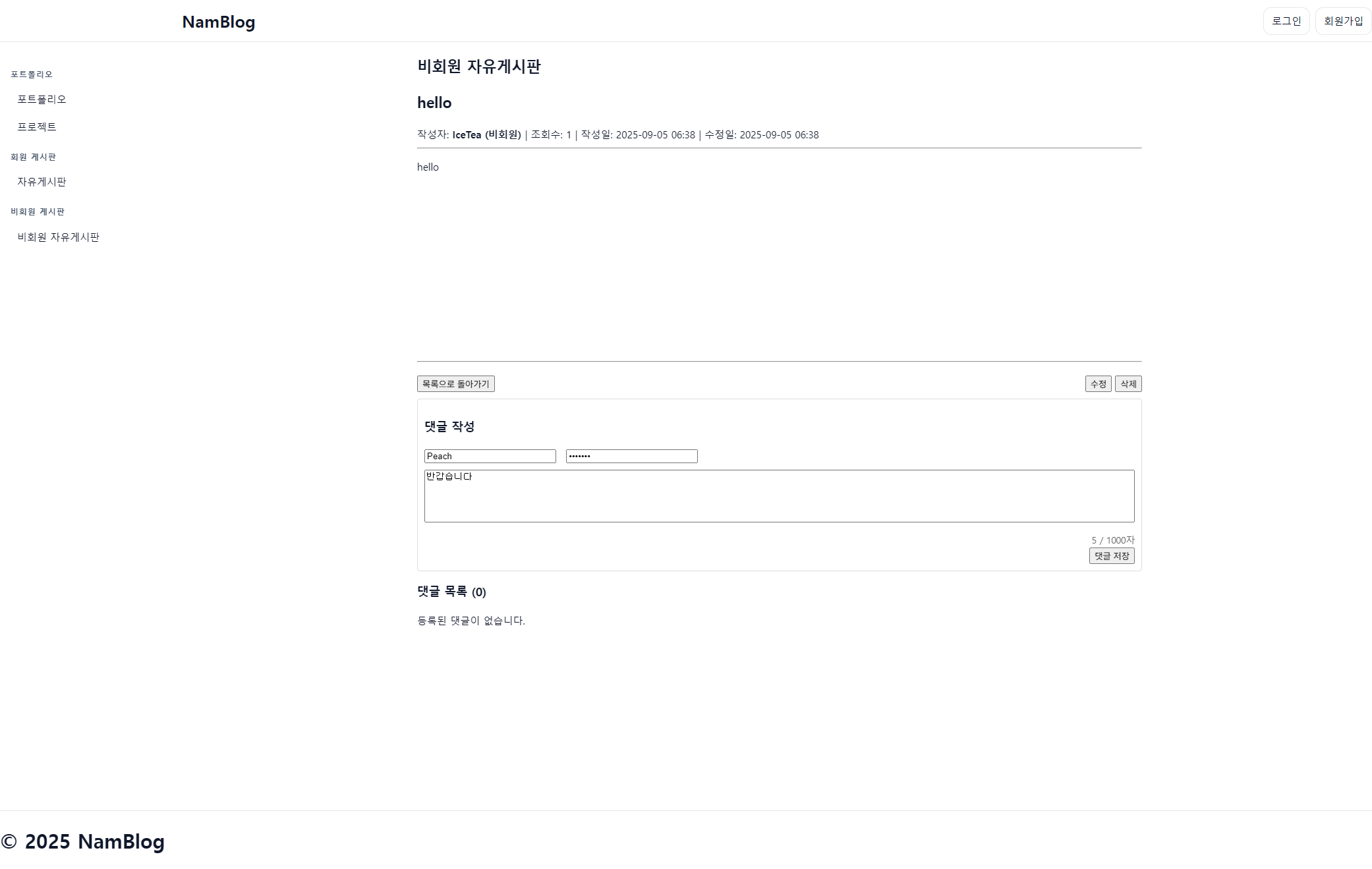Click 목록으로 돌아가기 button

coord(455,383)
